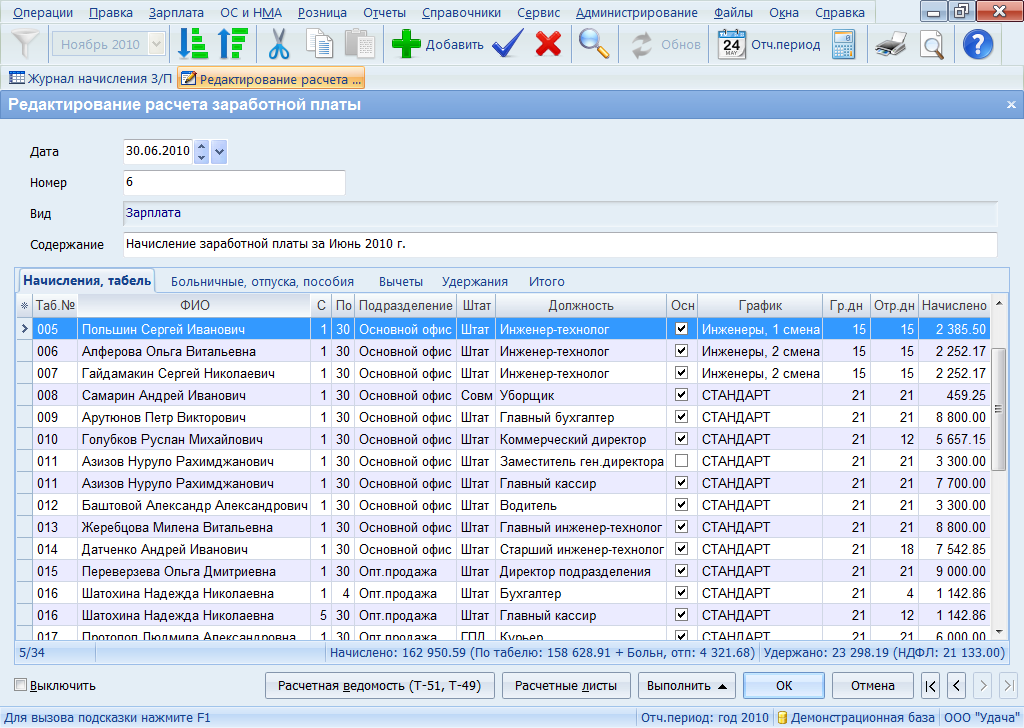The width and height of the screenshot is (1024, 728).
Task: Open the blue question mark help icon
Action: [x=976, y=44]
